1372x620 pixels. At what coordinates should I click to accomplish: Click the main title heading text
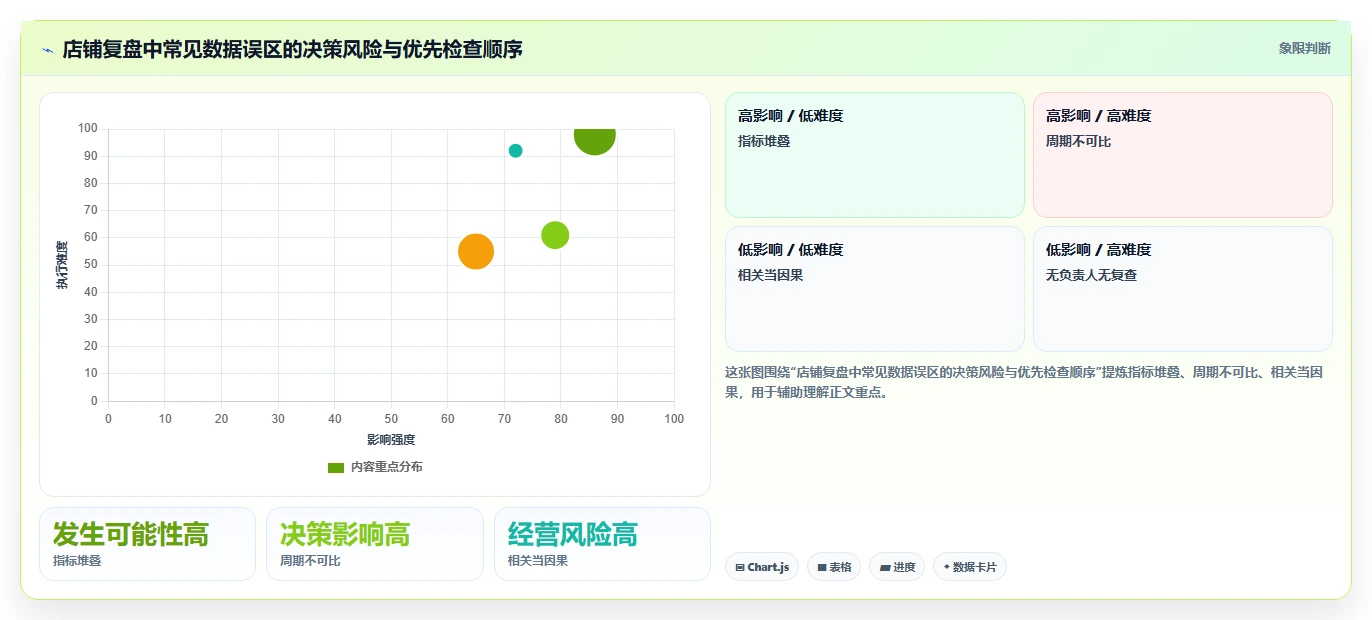pyautogui.click(x=292, y=49)
